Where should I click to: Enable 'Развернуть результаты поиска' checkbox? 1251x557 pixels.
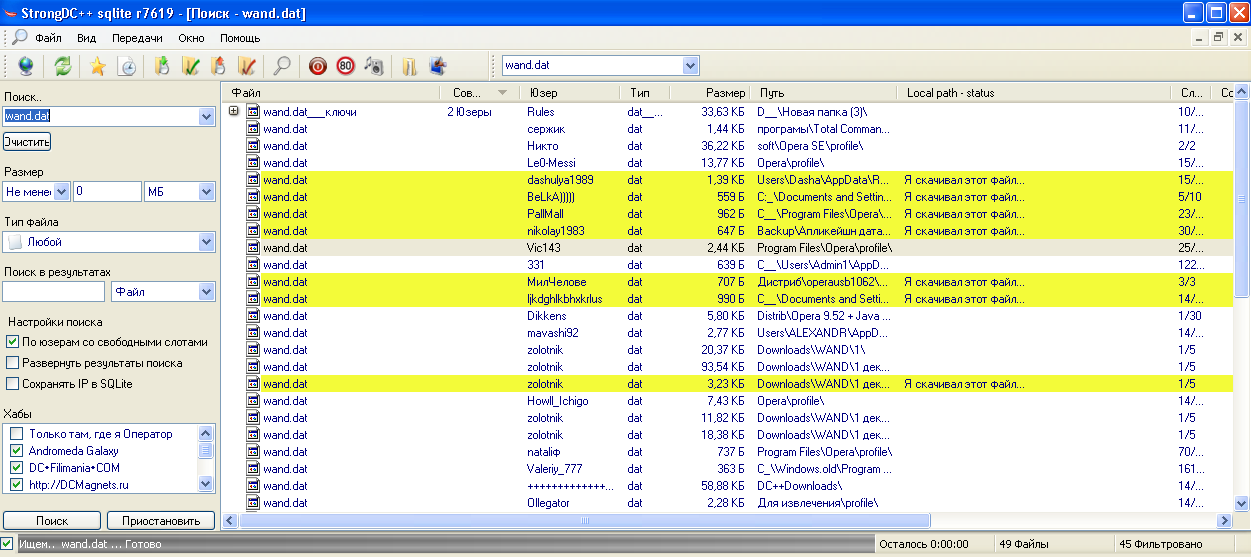tap(13, 363)
